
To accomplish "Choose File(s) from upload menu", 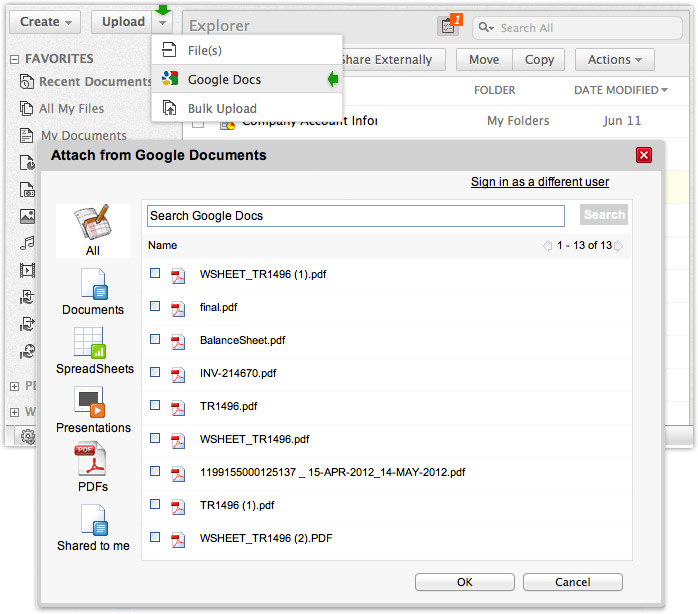I will coord(247,50).
